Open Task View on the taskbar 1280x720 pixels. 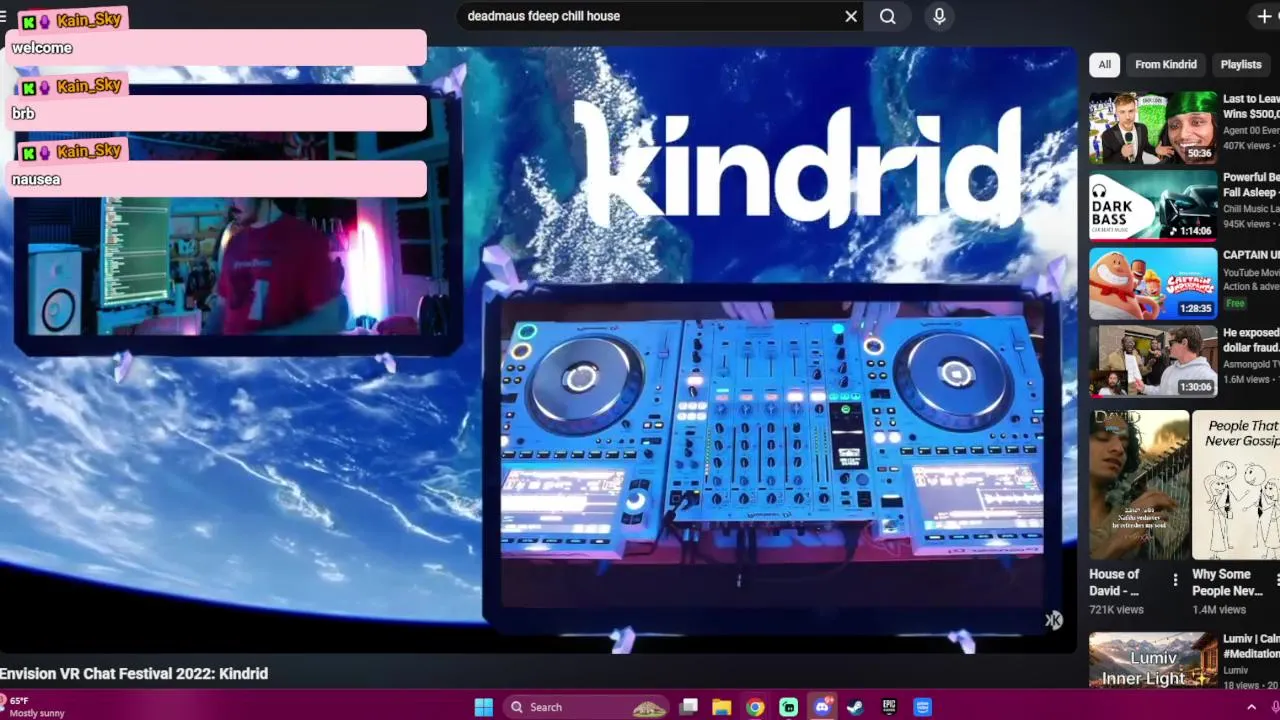pyautogui.click(x=688, y=707)
